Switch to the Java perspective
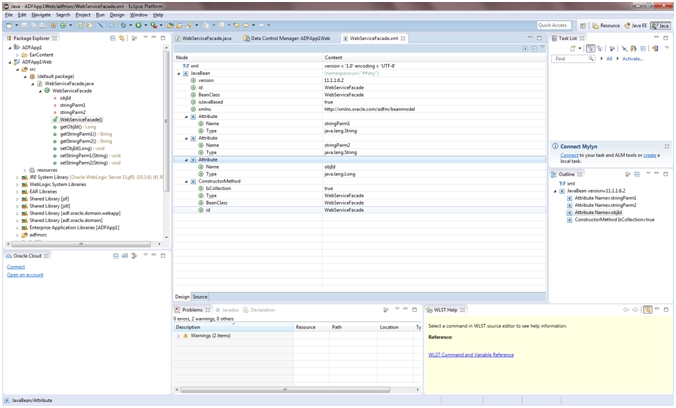 click(660, 25)
